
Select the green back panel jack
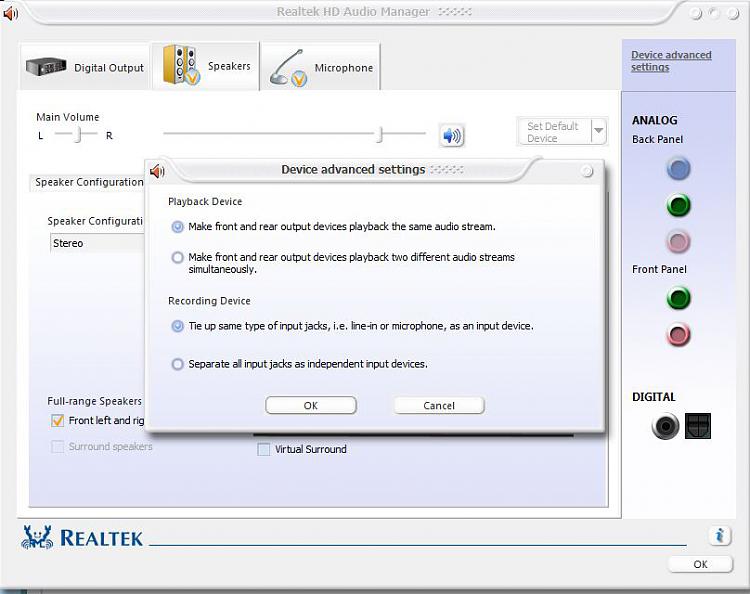678,205
